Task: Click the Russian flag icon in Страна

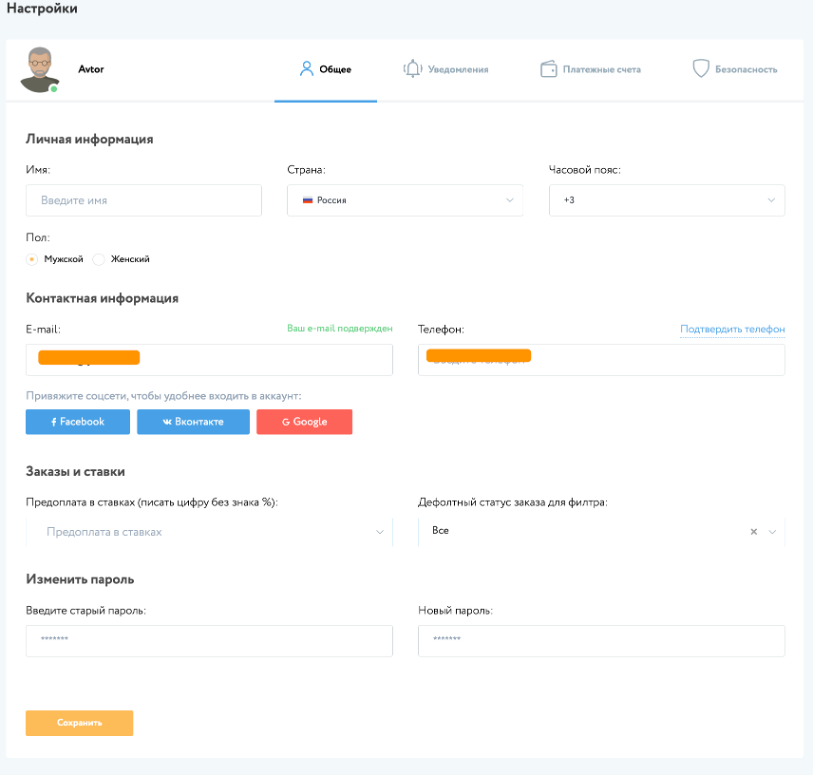Action: click(308, 200)
